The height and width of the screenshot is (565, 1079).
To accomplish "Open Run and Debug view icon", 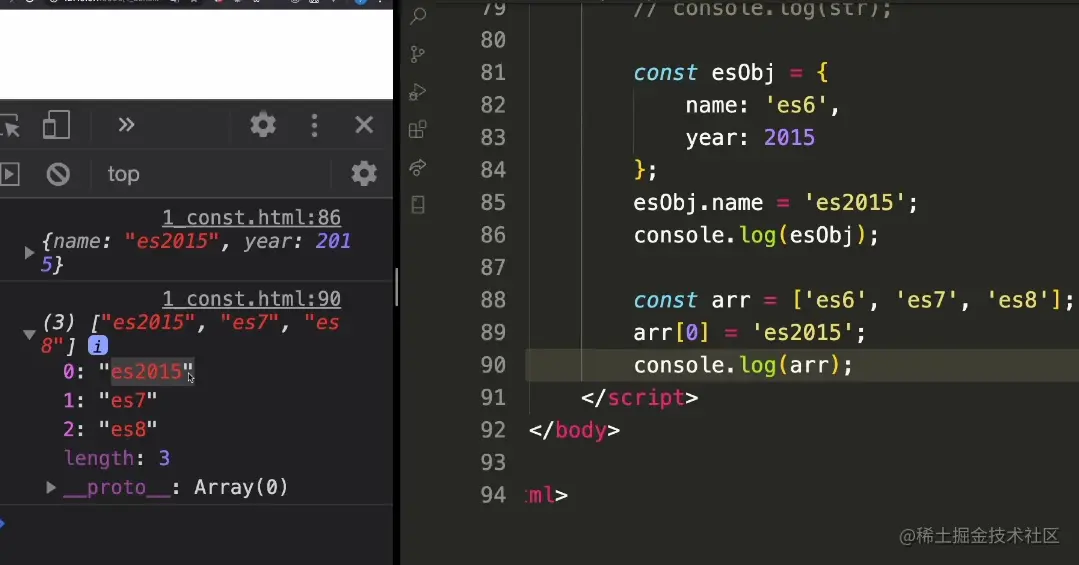I will click(418, 92).
